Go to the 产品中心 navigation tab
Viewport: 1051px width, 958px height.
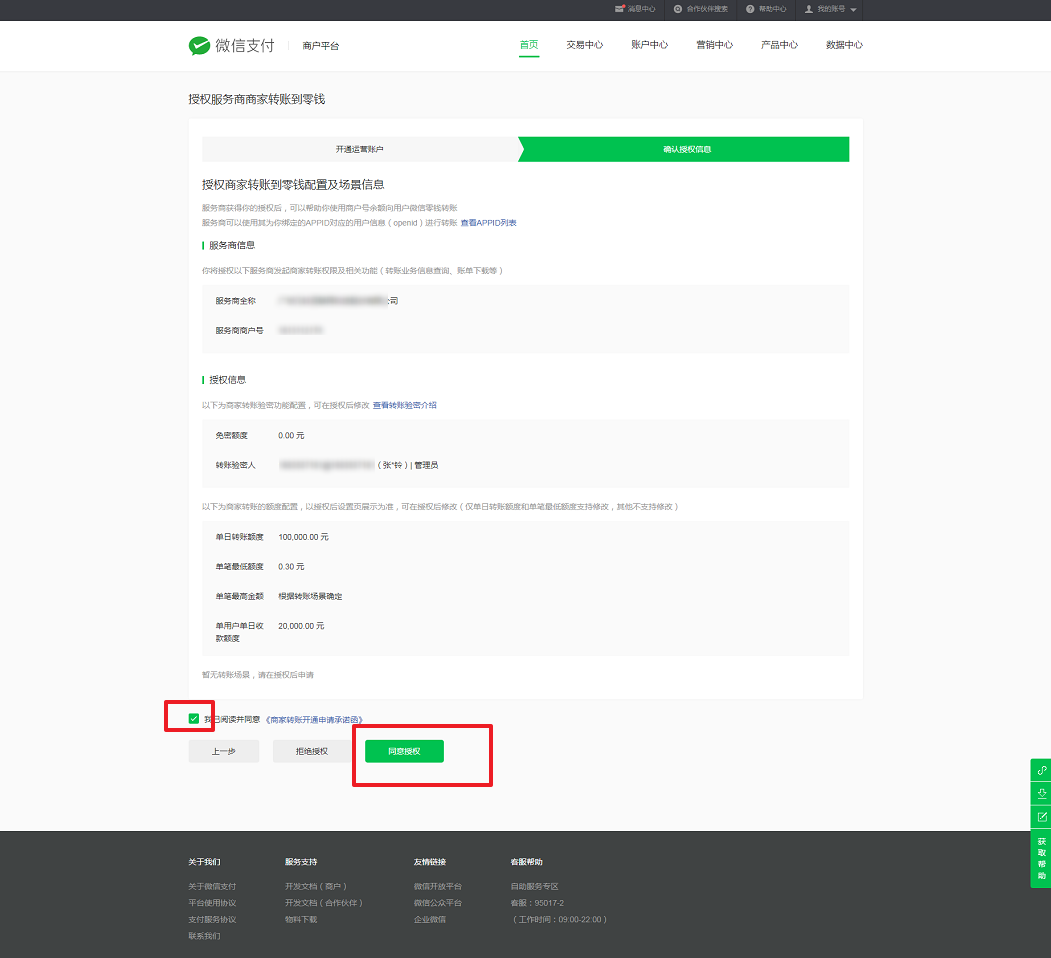click(x=779, y=45)
